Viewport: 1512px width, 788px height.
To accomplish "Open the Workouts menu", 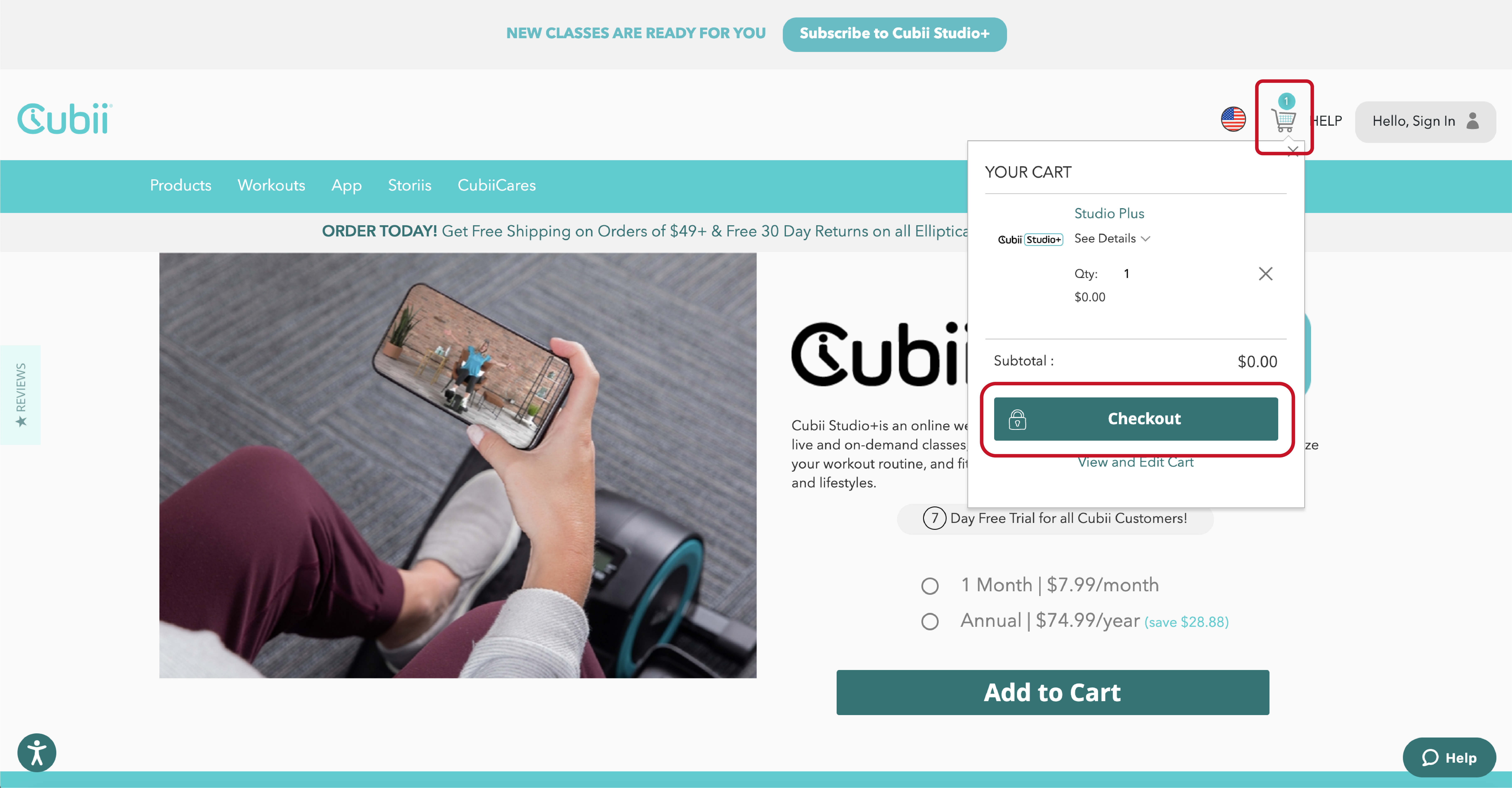I will click(271, 185).
